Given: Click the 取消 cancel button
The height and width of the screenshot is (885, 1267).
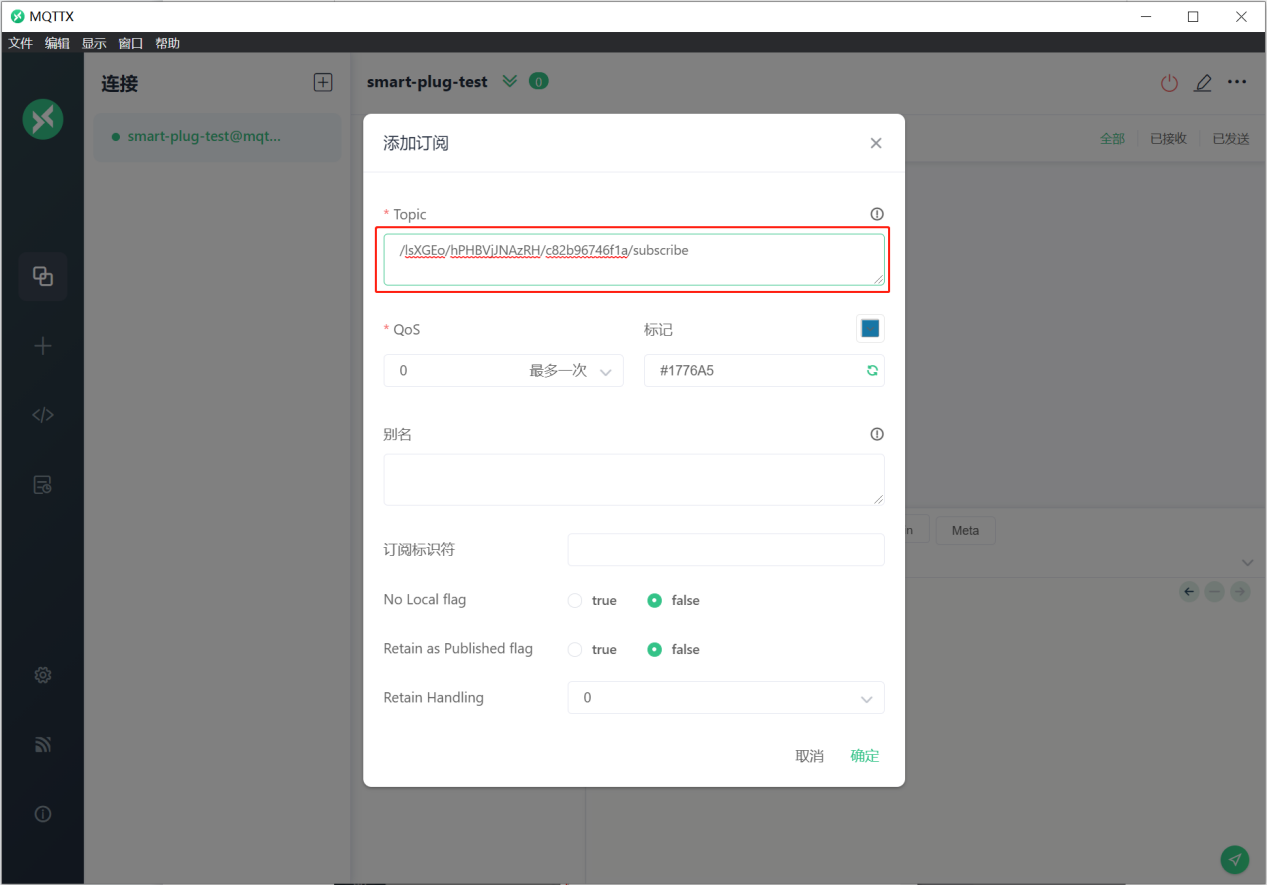Looking at the screenshot, I should (809, 756).
